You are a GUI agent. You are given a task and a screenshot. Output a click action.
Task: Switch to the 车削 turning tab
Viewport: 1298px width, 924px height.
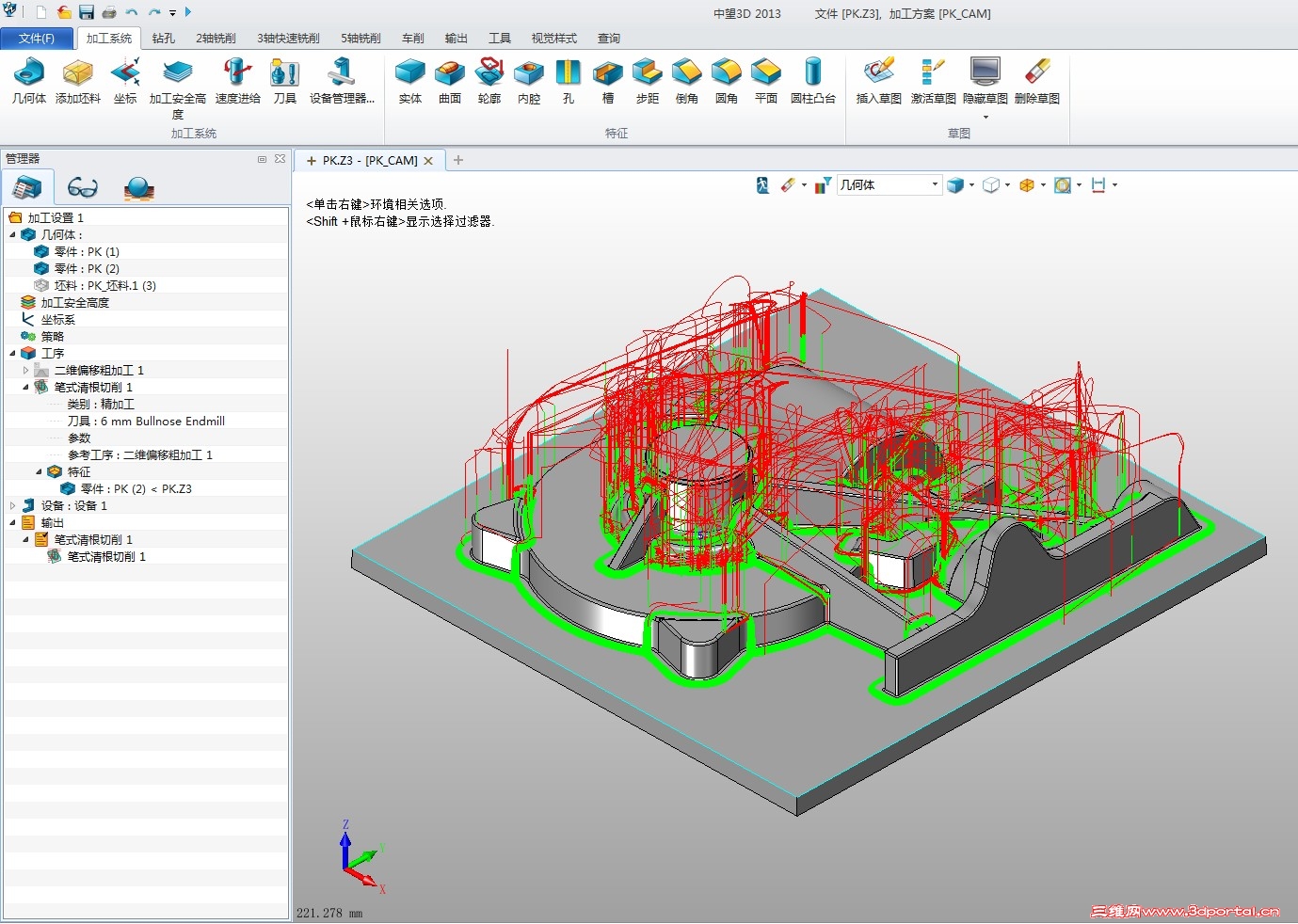click(x=413, y=39)
